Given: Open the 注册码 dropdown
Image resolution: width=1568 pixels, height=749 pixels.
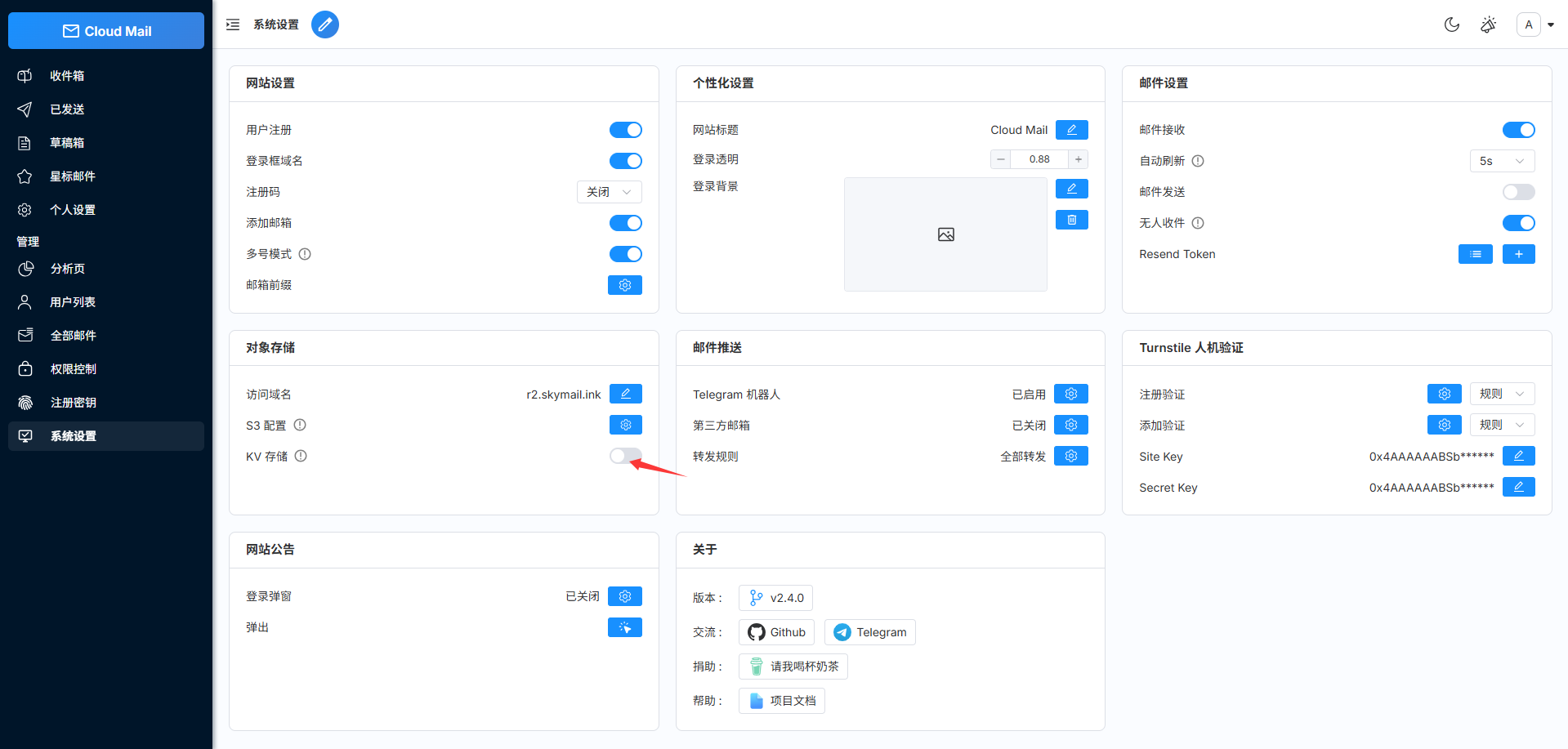Looking at the screenshot, I should (609, 192).
